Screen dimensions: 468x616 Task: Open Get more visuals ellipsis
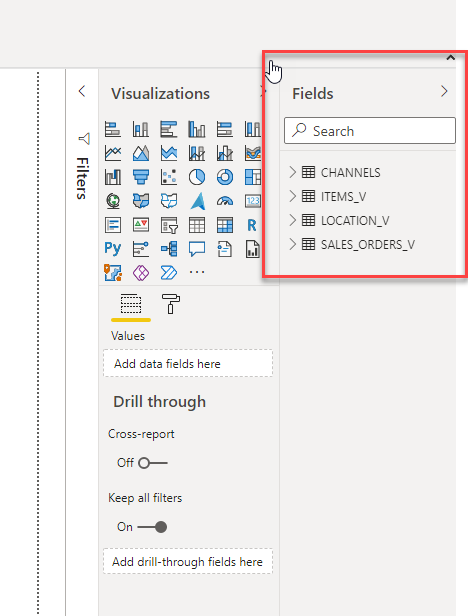coord(197,272)
